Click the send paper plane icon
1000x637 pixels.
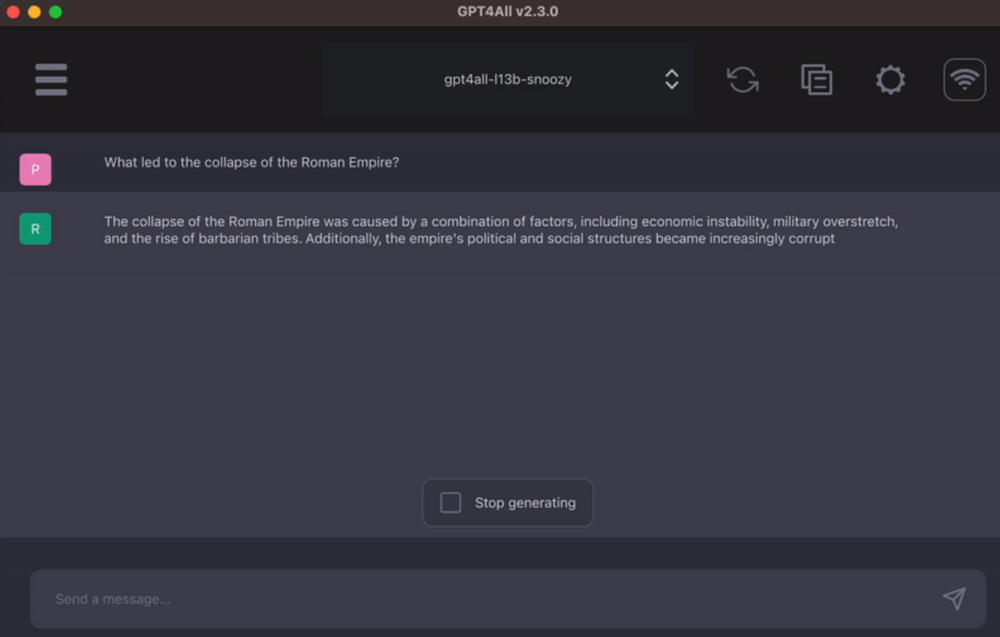pyautogui.click(x=954, y=598)
